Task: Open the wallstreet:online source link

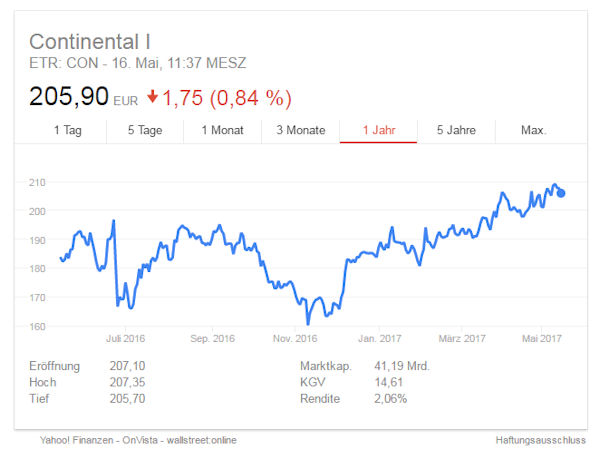Action: [201, 440]
